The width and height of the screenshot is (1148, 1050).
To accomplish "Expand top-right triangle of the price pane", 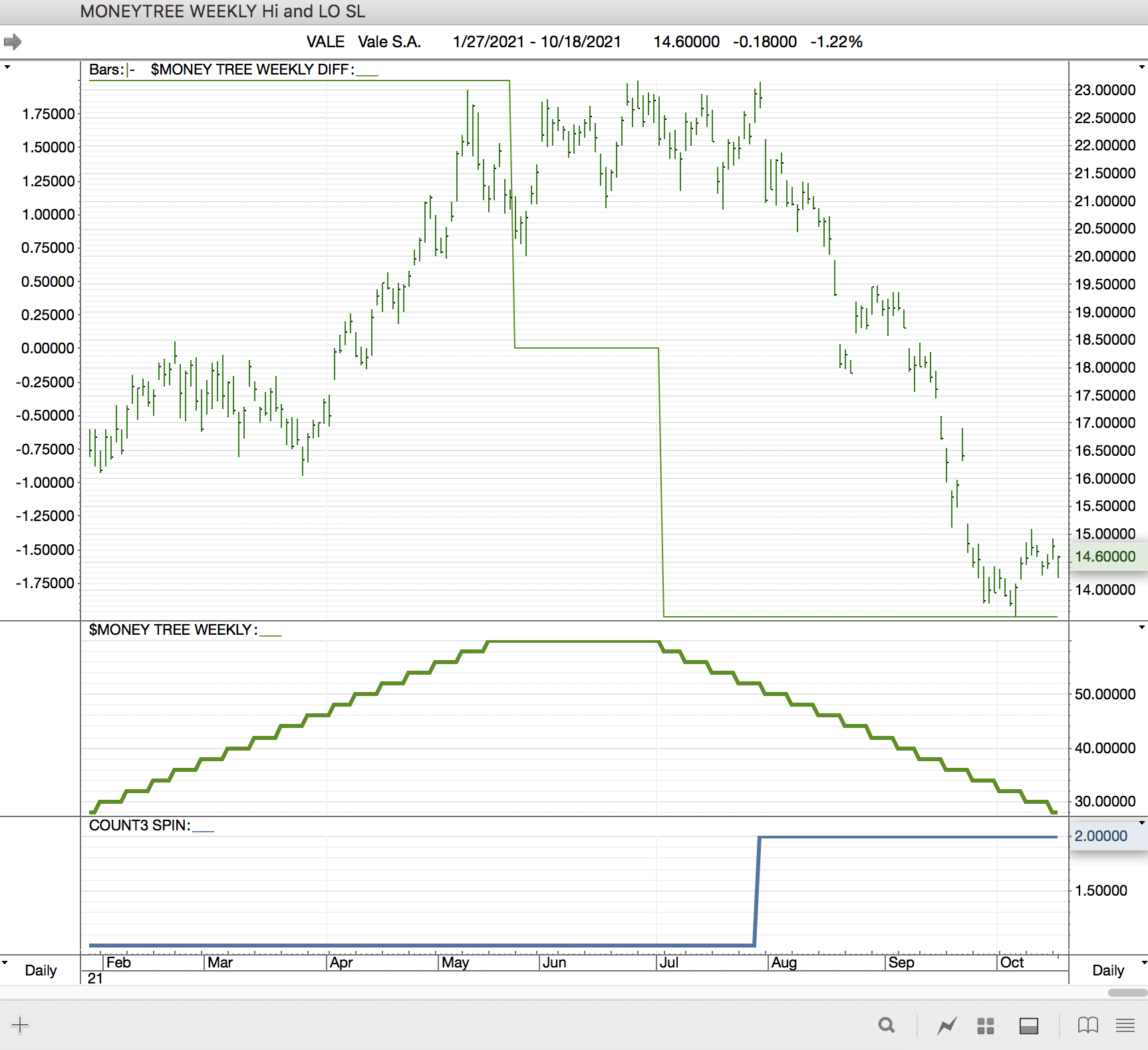I will tap(1142, 67).
